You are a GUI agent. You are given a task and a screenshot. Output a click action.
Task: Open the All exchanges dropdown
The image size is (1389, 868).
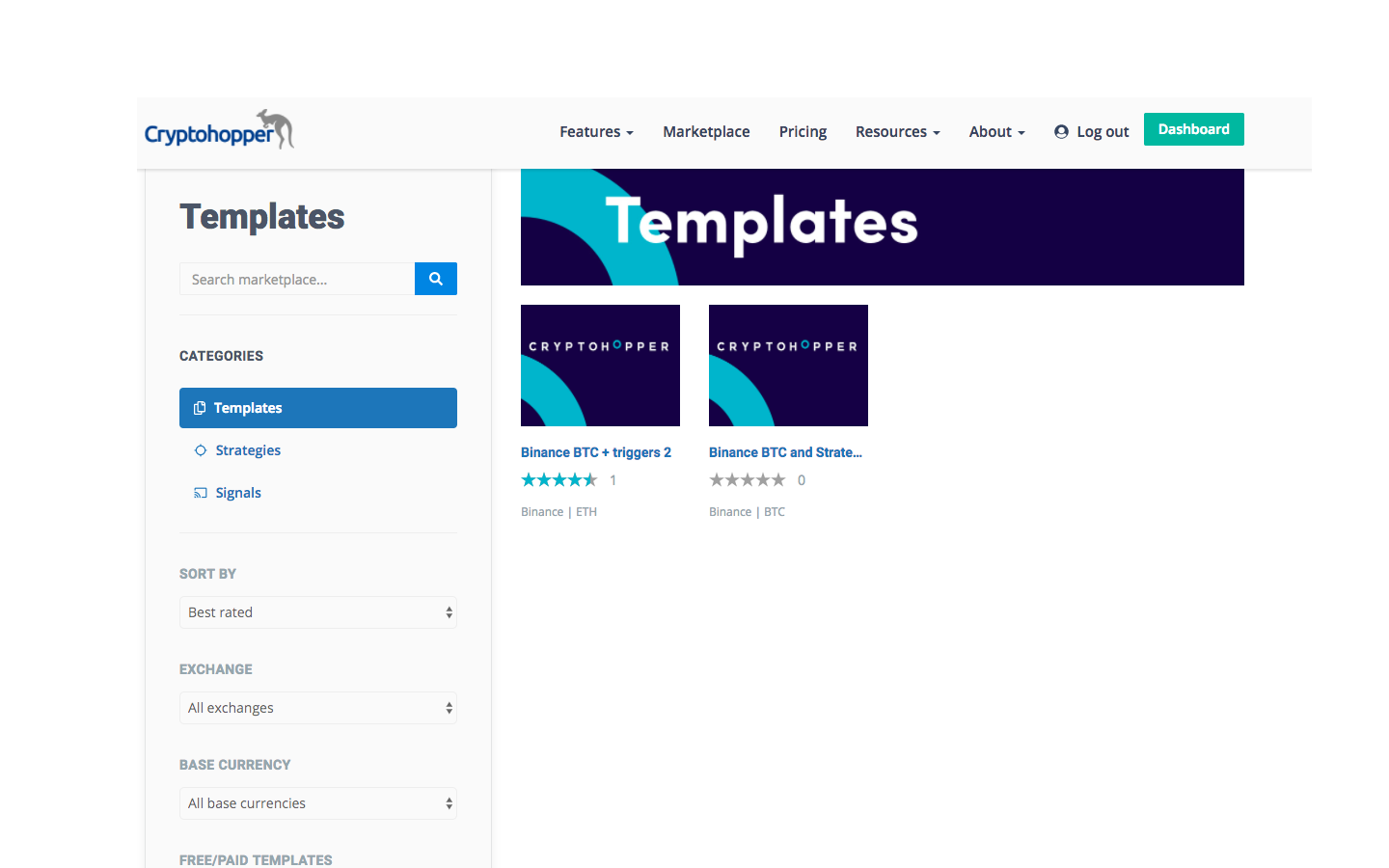click(318, 708)
